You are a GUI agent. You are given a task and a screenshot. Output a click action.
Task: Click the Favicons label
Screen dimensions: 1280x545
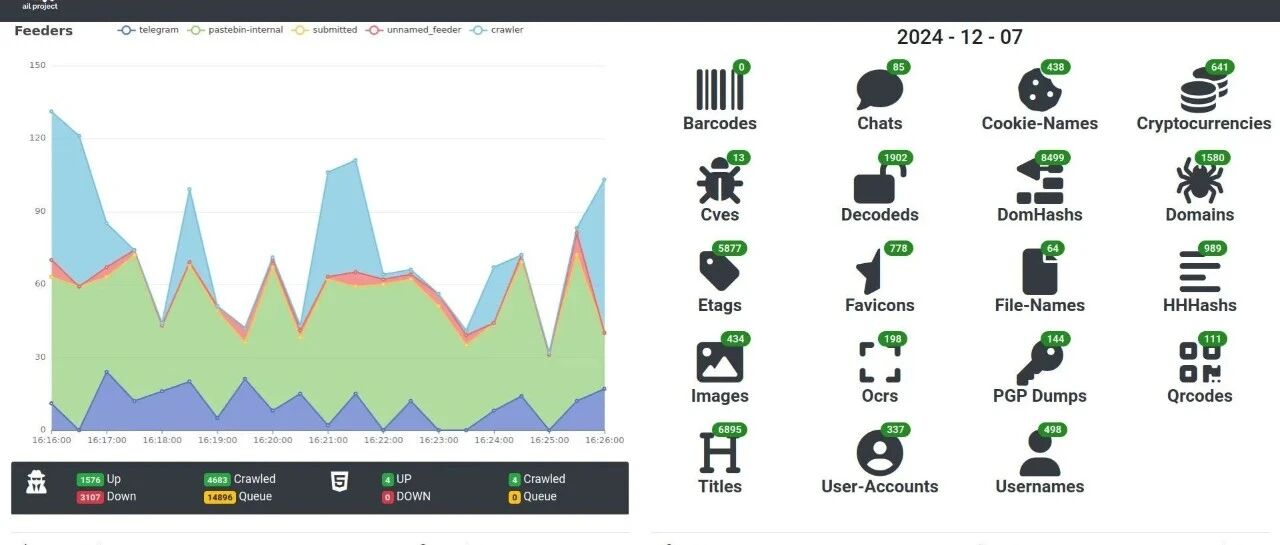[x=880, y=305]
